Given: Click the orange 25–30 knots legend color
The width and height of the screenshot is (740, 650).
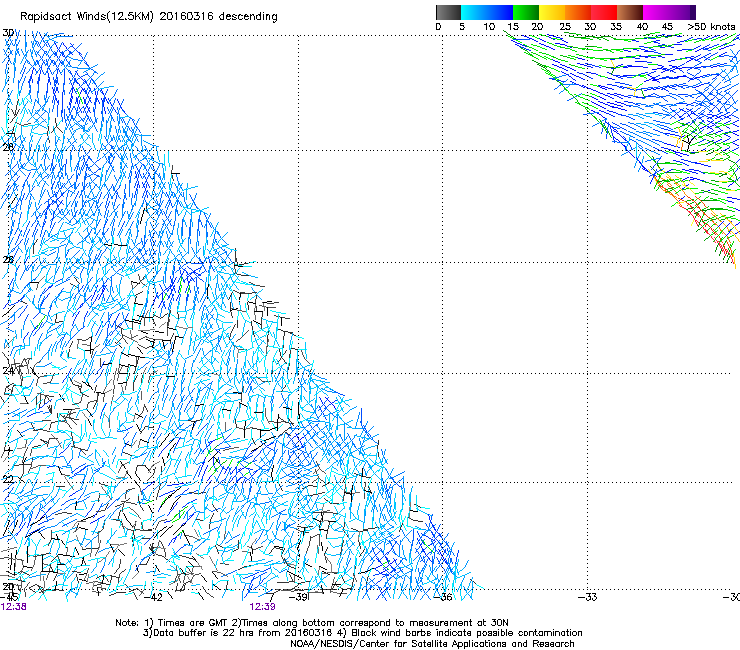Looking at the screenshot, I should (x=578, y=12).
